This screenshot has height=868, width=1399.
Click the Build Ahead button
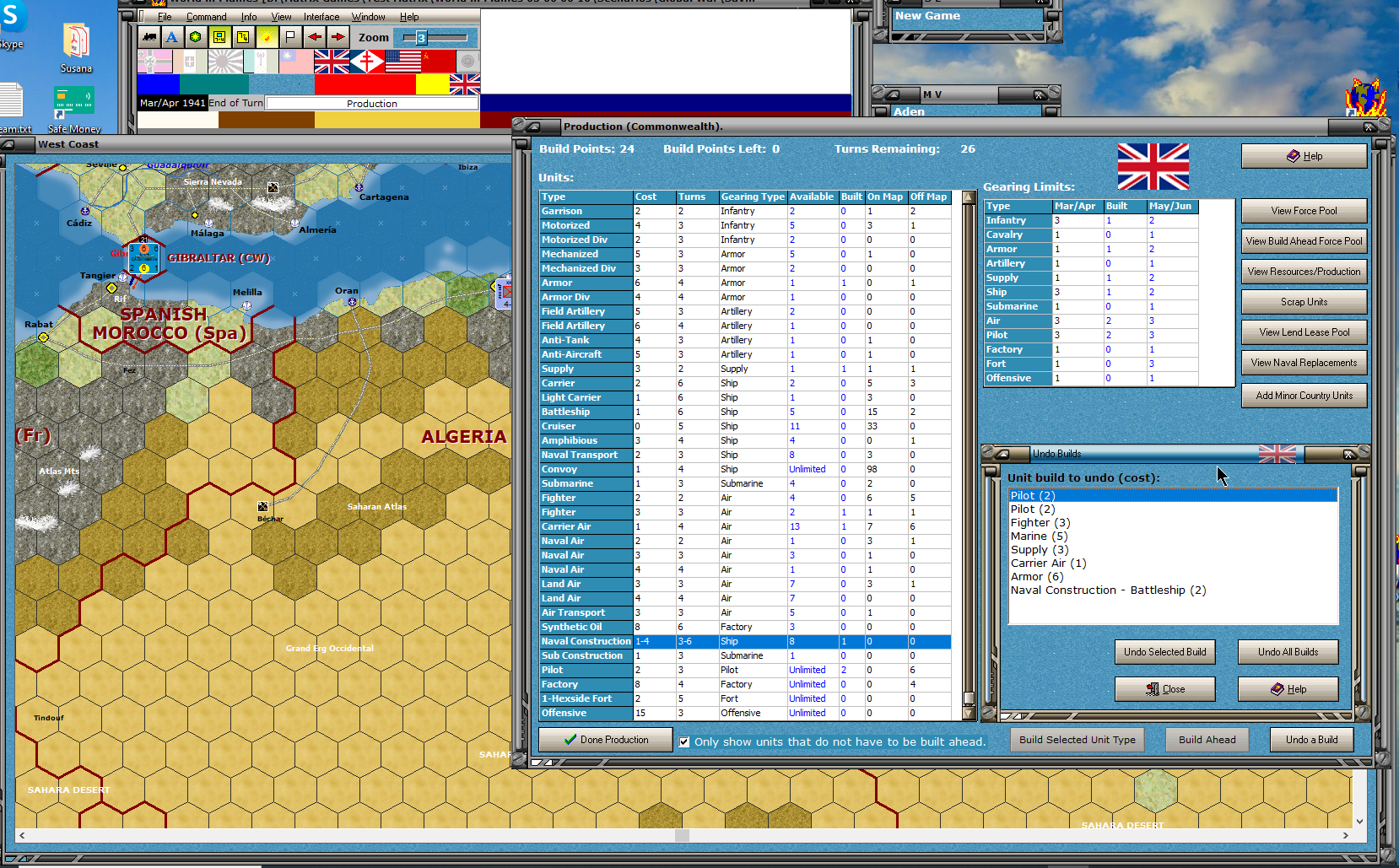pyautogui.click(x=1207, y=740)
